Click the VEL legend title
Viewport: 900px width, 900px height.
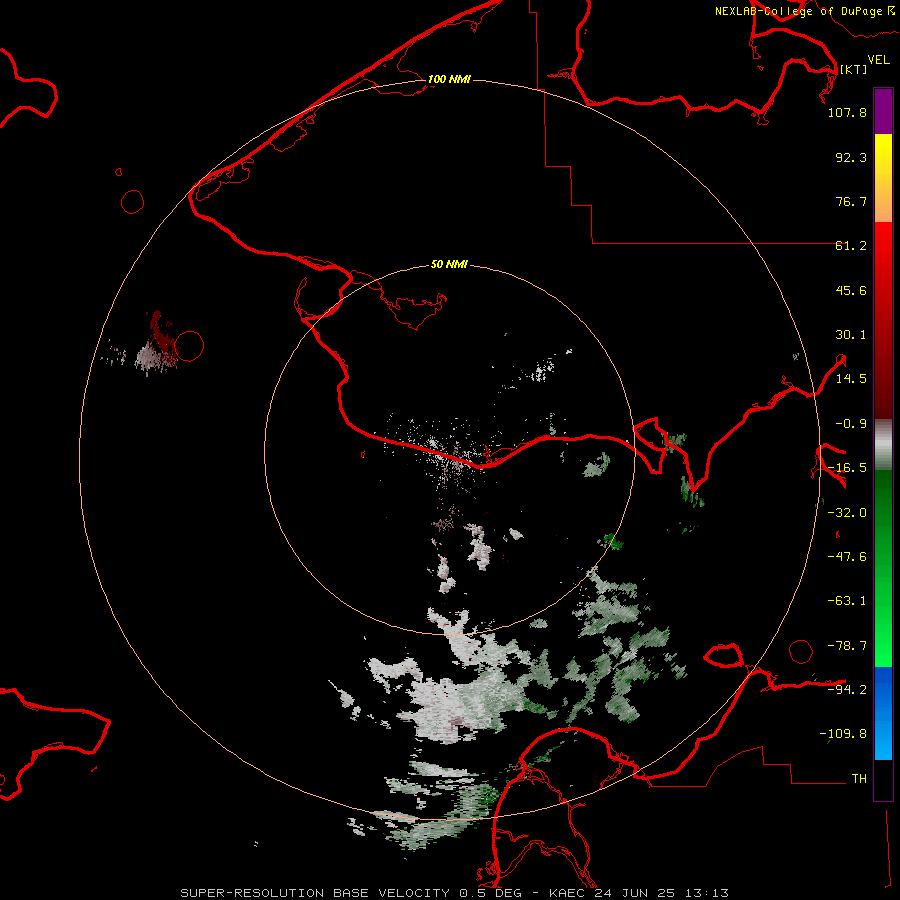pyautogui.click(x=878, y=60)
